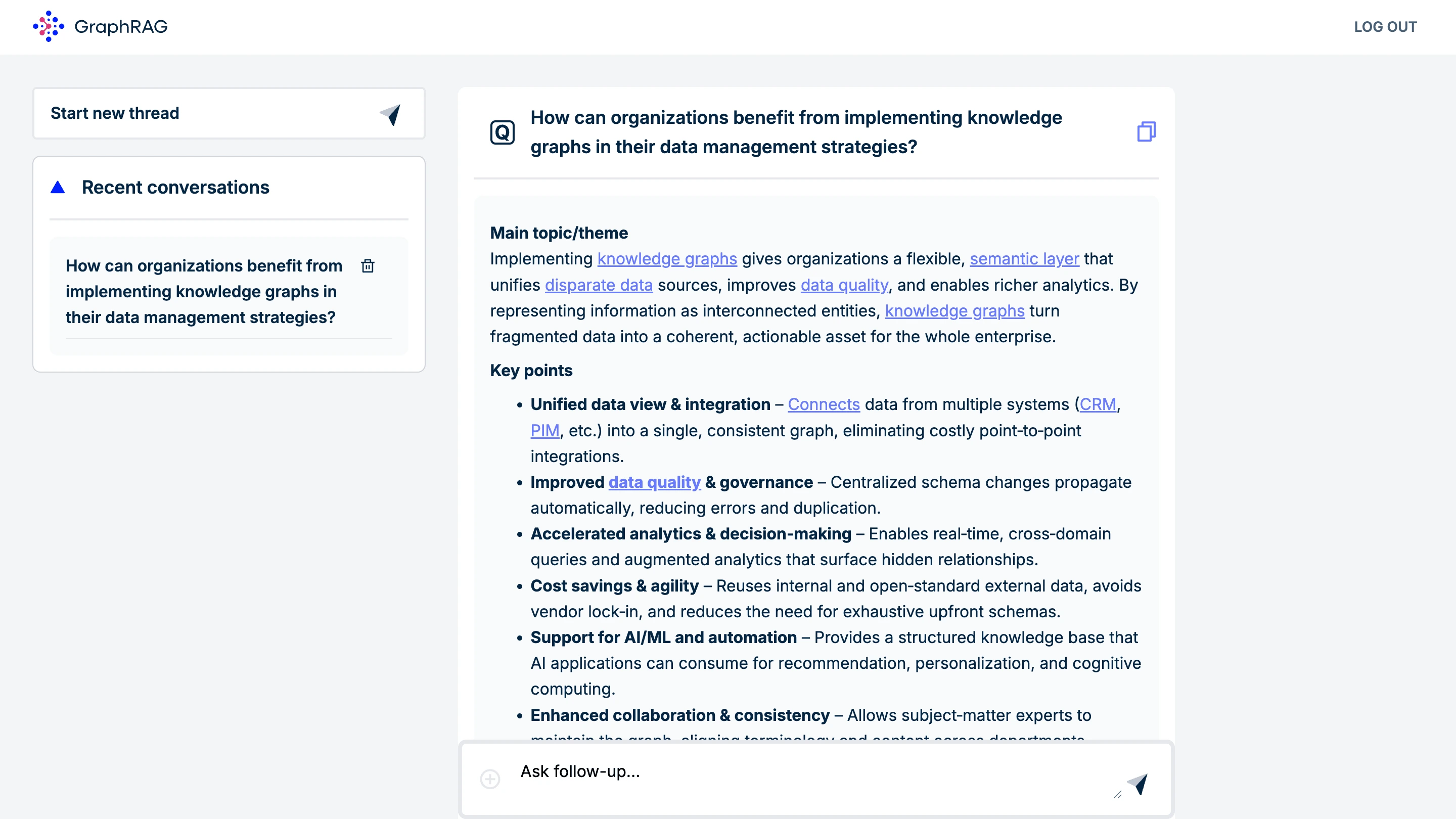
Task: Open the recent knowledge graphs conversation
Action: (x=203, y=292)
